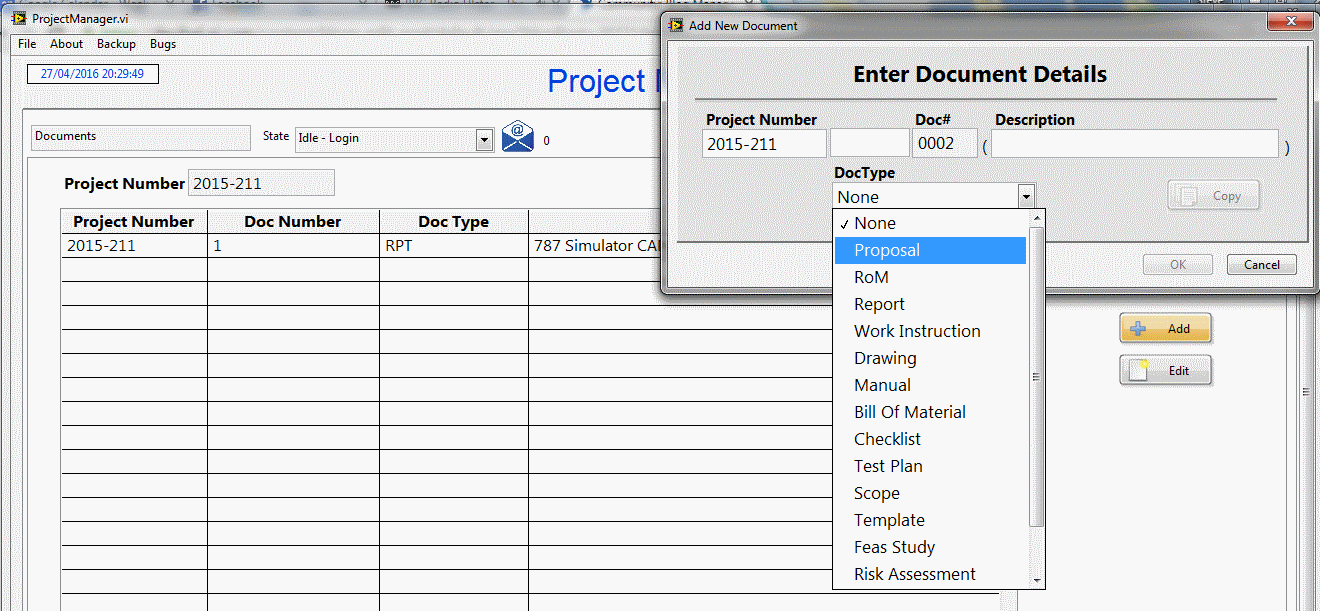Viewport: 1320px width, 611px height.
Task: Select RoM document type
Action: click(x=931, y=277)
